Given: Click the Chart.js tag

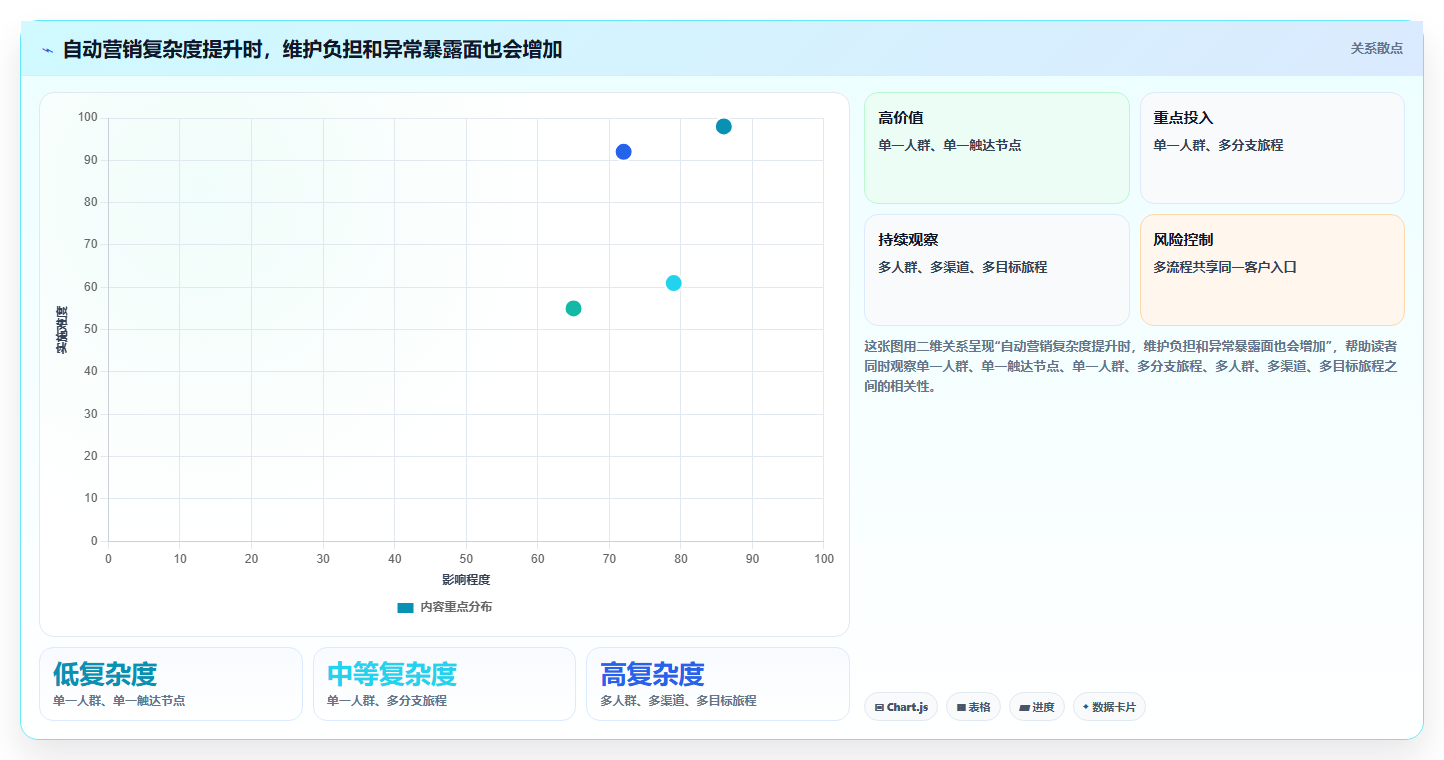Looking at the screenshot, I should (901, 707).
